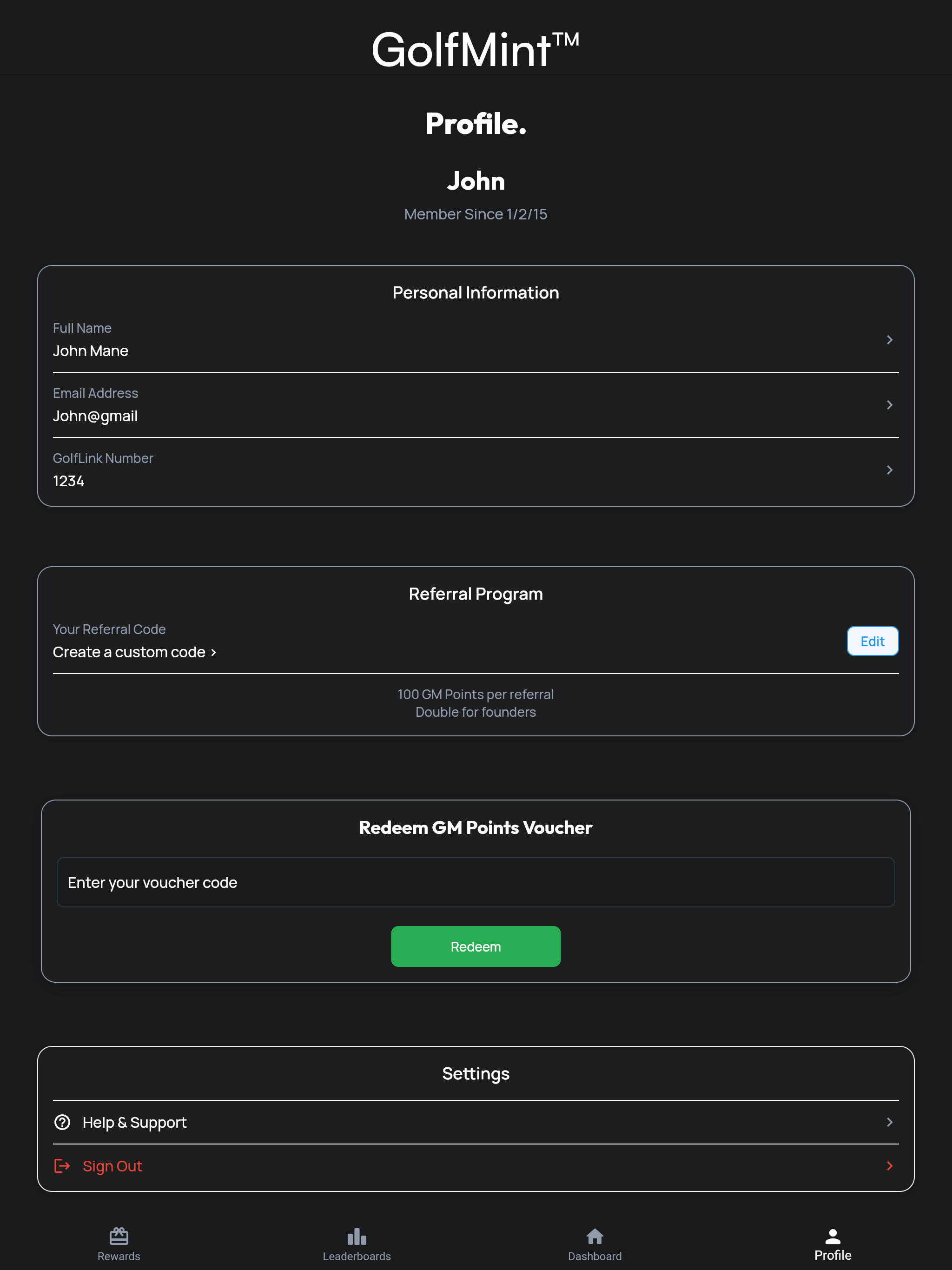The width and height of the screenshot is (952, 1270).
Task: Click the Double for founders text
Action: click(476, 712)
